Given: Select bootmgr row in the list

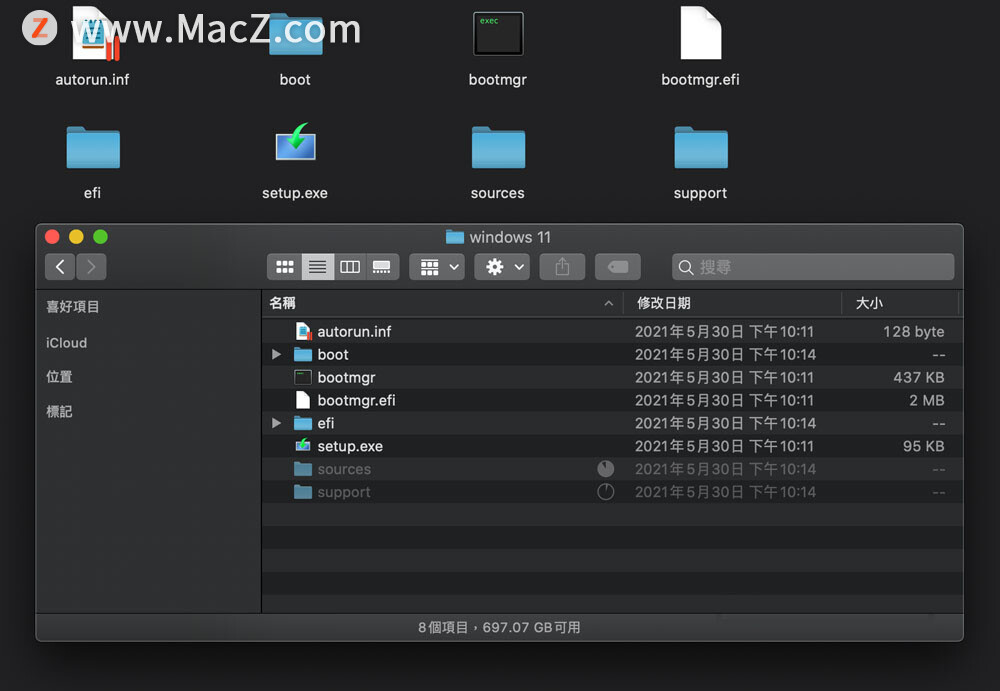Looking at the screenshot, I should 612,377.
